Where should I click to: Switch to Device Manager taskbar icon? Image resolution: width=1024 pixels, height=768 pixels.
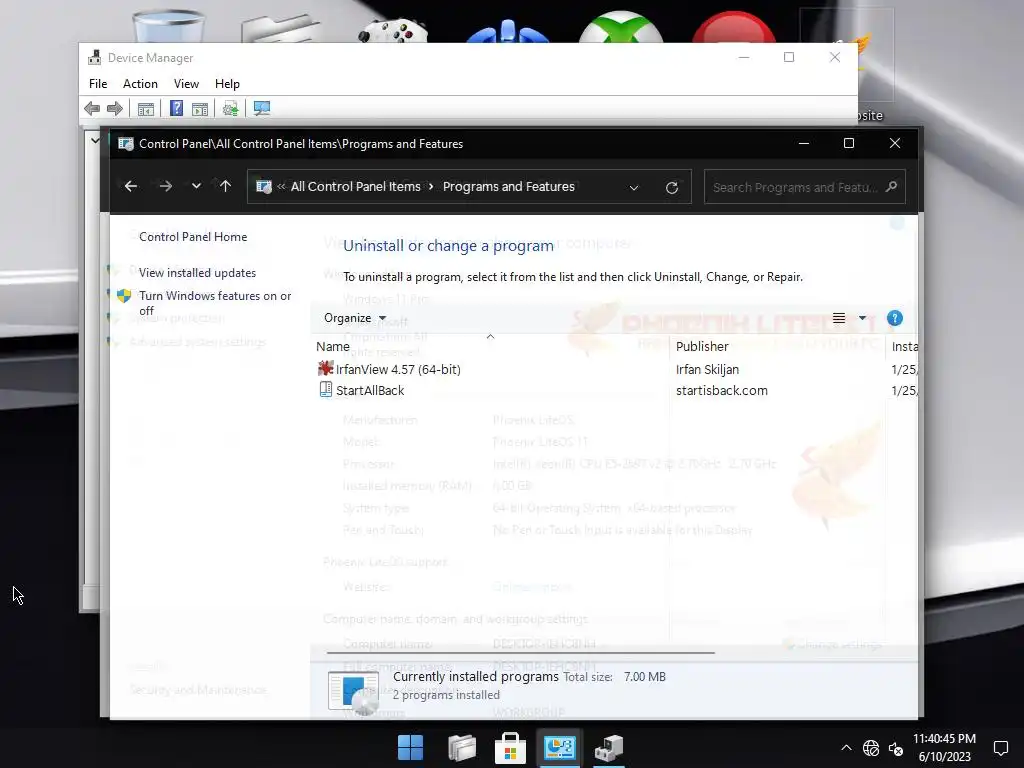[608, 748]
